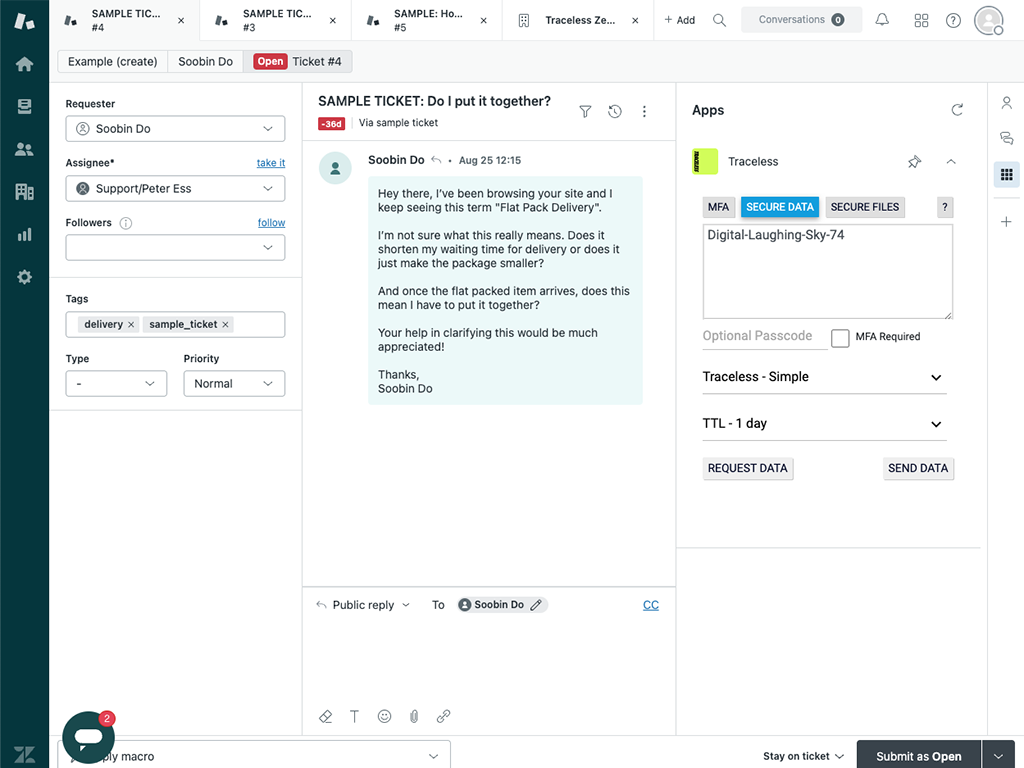Click the take it assignee link
This screenshot has width=1024, height=768.
[x=271, y=162]
